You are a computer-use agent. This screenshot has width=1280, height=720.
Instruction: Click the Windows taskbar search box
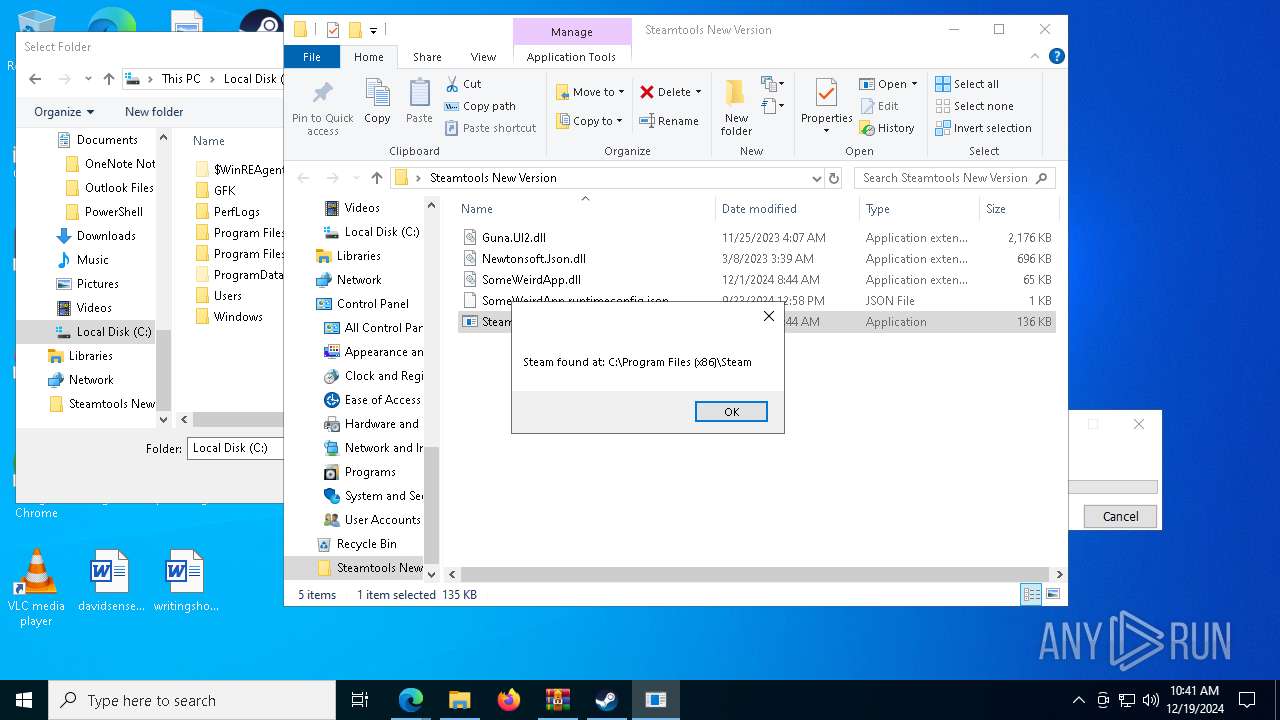point(192,700)
